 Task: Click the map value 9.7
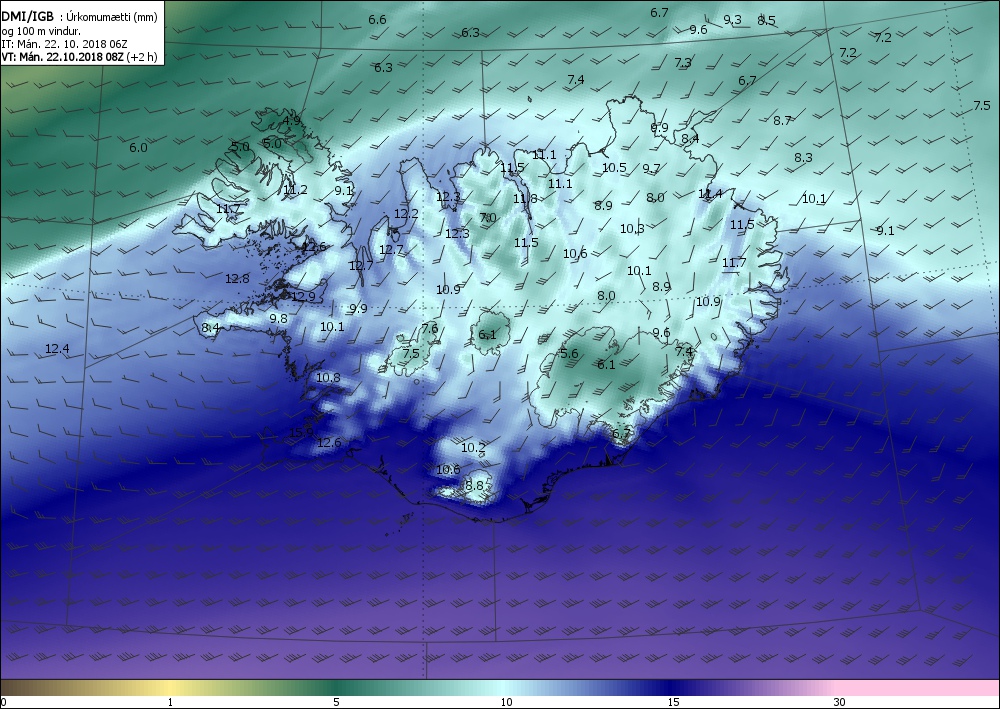651,168
